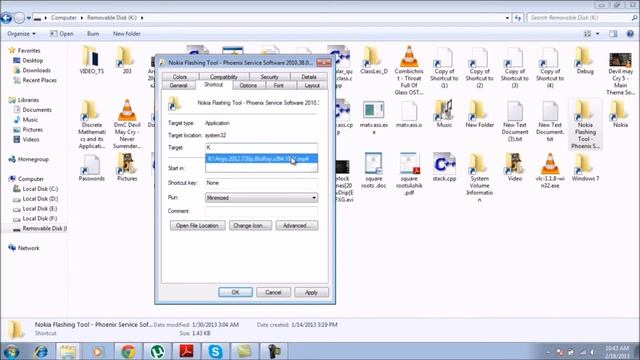Switch to the Layout tab
This screenshot has width=640, height=360.
[x=312, y=85]
